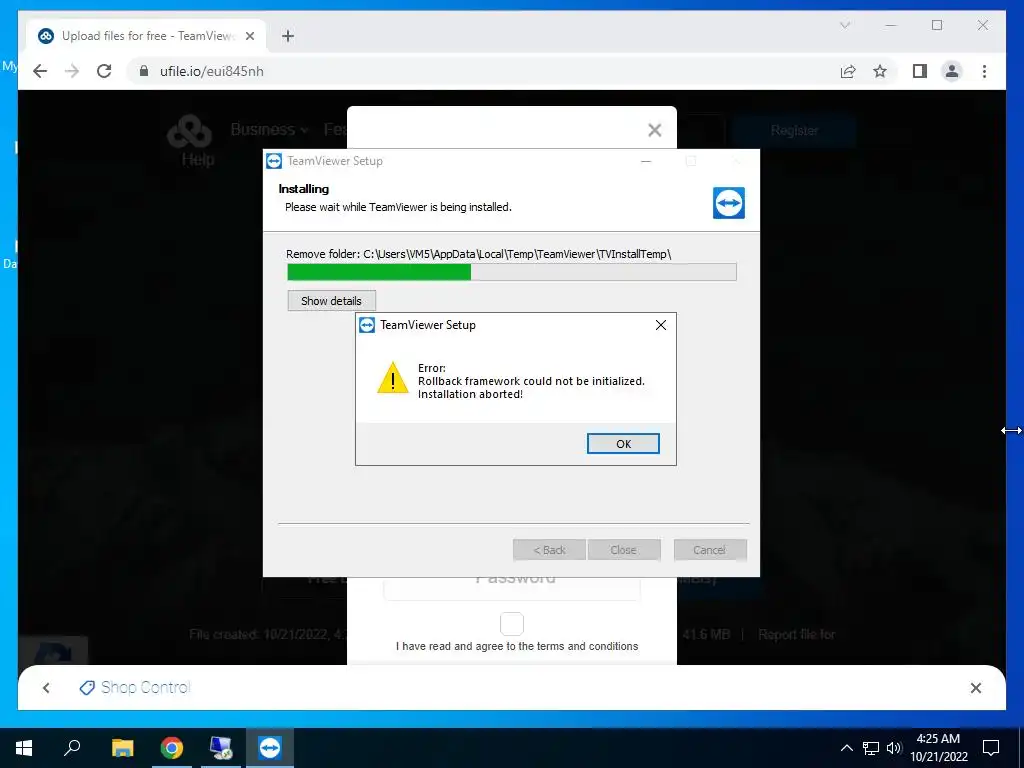Click the installation progress bar
Image resolution: width=1024 pixels, height=768 pixels.
pyautogui.click(x=511, y=272)
